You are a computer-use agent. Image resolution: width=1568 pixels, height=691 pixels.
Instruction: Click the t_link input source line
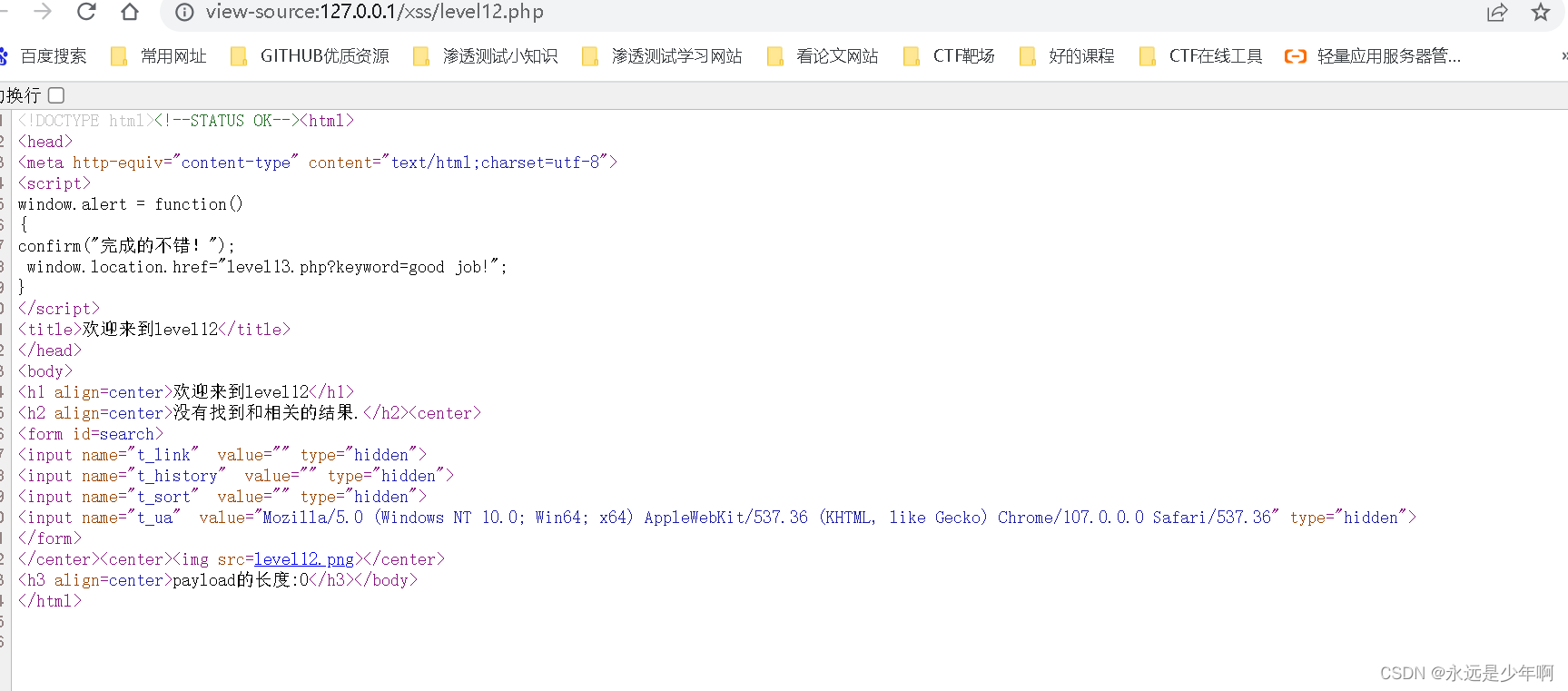(222, 455)
